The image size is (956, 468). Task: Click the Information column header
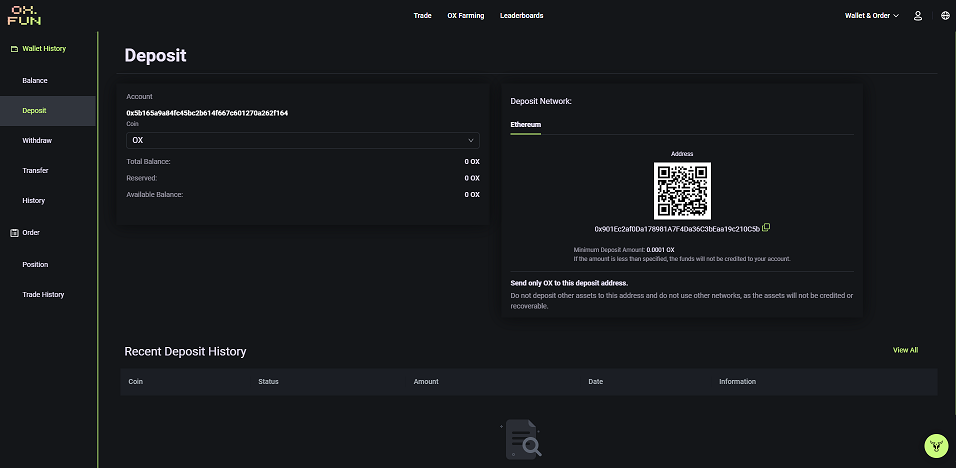(x=738, y=381)
